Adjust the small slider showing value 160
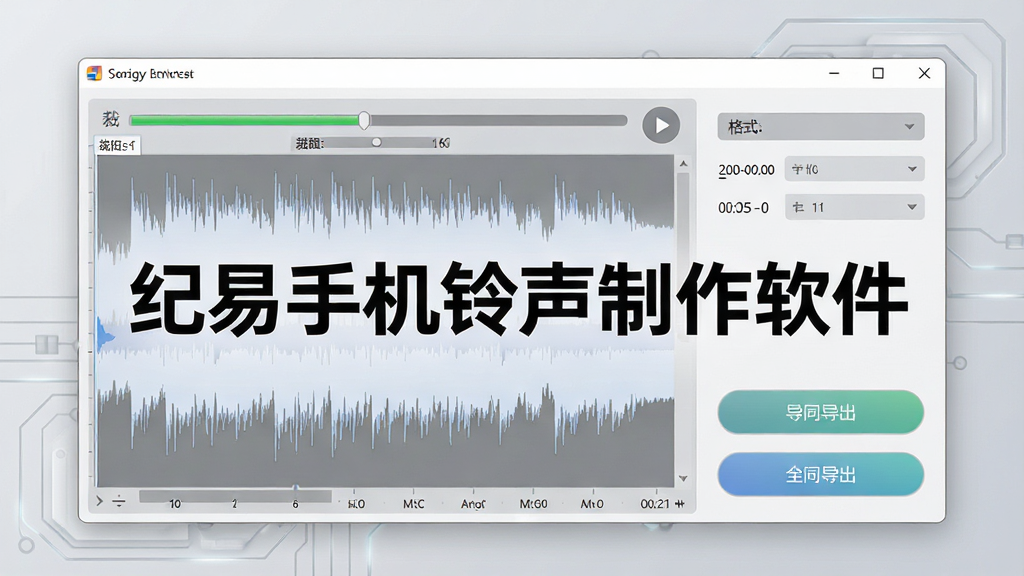The image size is (1024, 576). pyautogui.click(x=377, y=142)
